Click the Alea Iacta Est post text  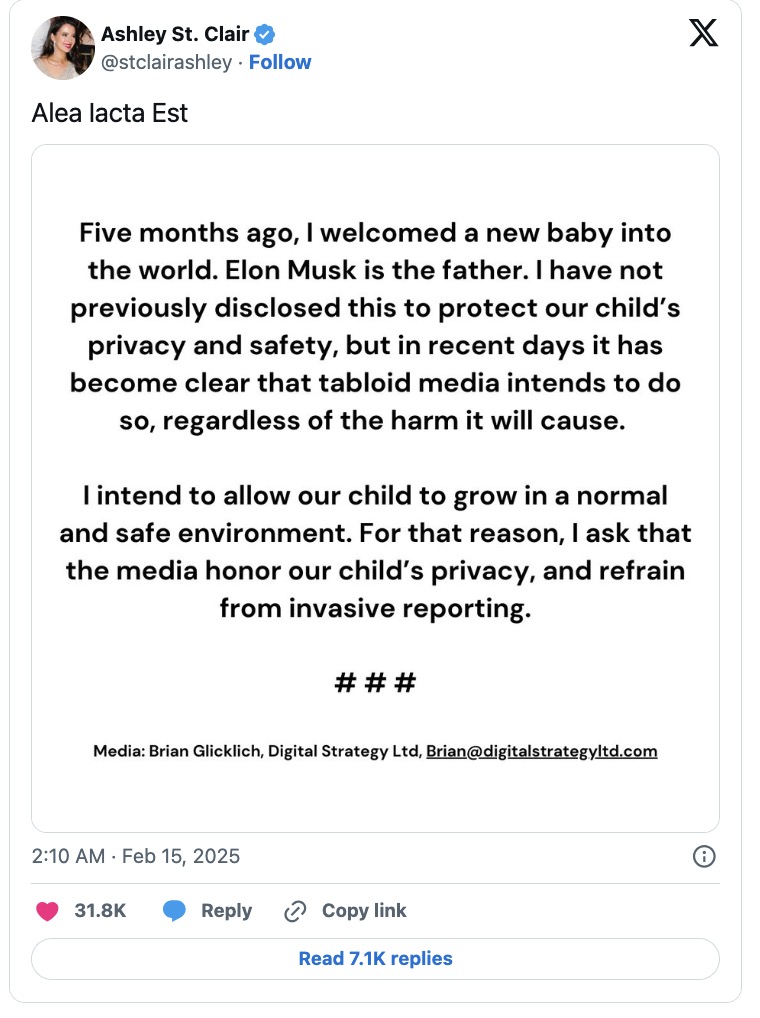[110, 113]
